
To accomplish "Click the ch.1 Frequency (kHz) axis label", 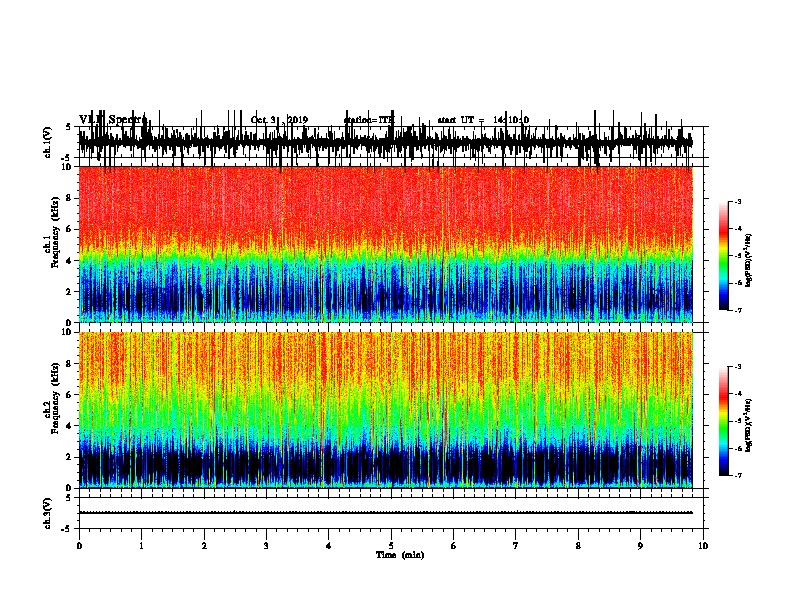I will pos(52,232).
